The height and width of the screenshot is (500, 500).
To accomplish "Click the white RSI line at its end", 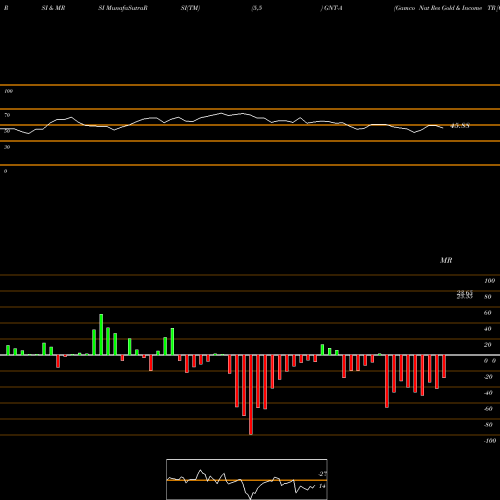I will 443,128.
